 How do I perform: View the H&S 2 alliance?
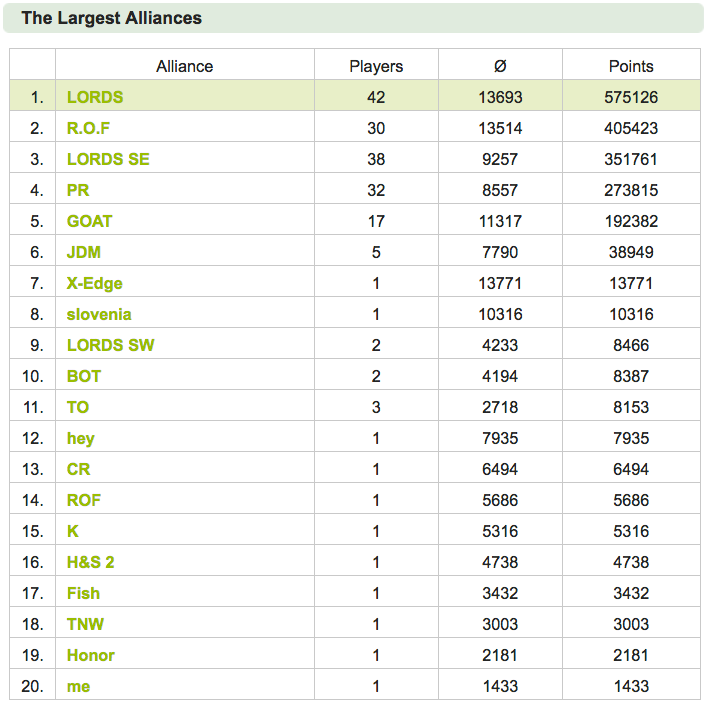pos(90,562)
